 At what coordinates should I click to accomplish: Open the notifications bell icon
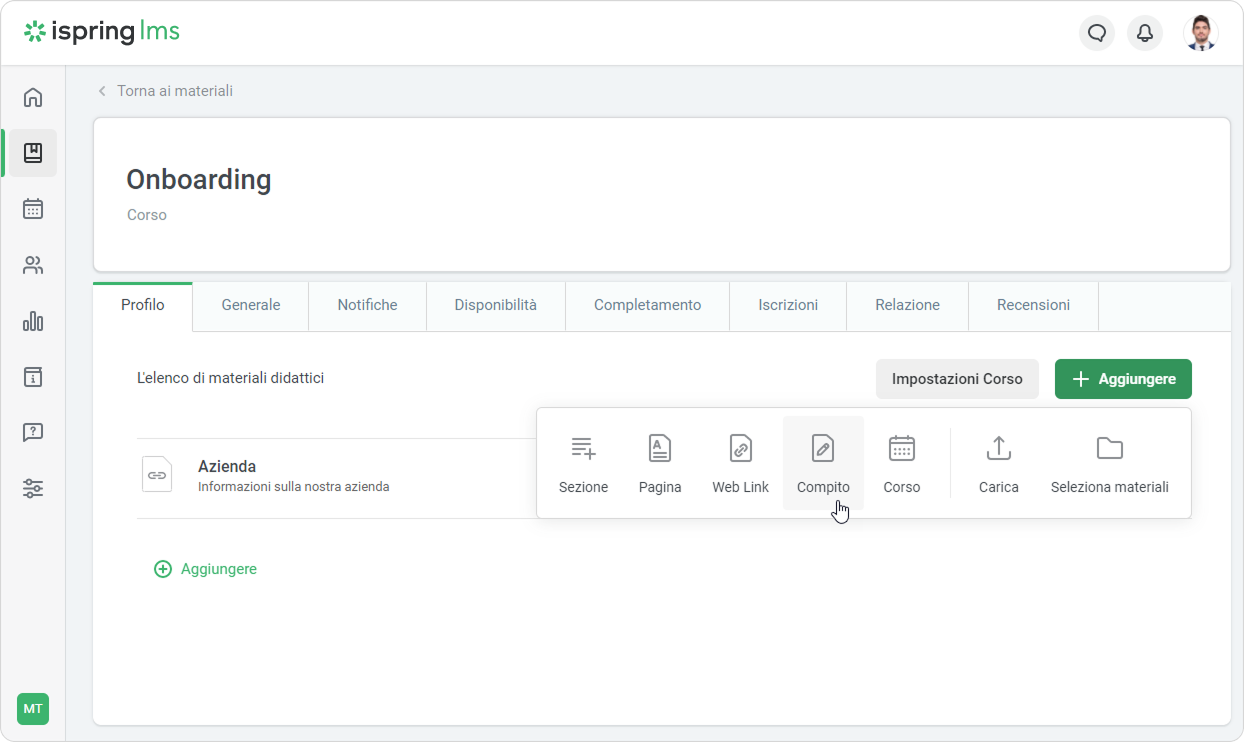tap(1145, 33)
